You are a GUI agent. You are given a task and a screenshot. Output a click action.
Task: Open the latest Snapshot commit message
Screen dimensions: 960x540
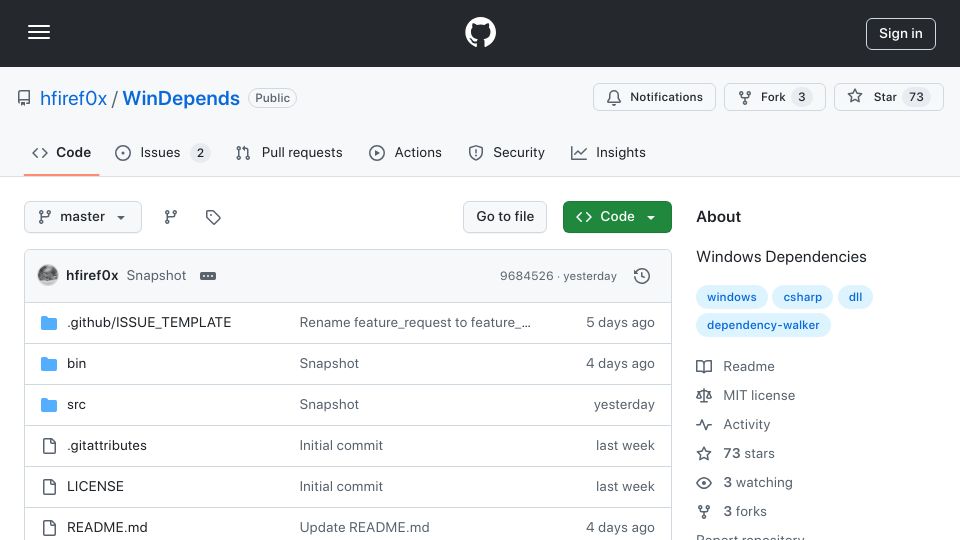[x=156, y=276]
